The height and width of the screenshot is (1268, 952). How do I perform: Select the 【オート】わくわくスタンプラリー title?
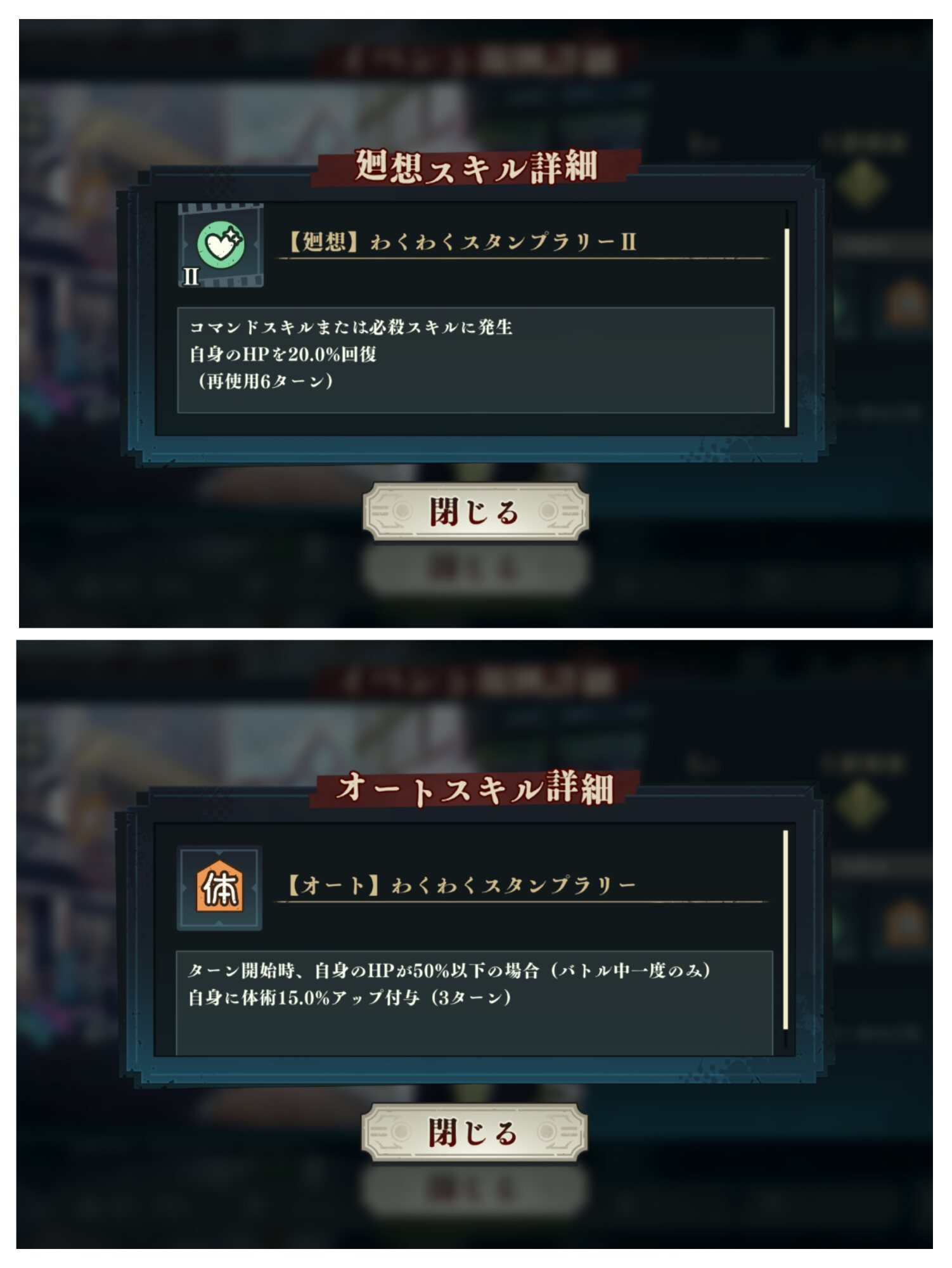[461, 885]
